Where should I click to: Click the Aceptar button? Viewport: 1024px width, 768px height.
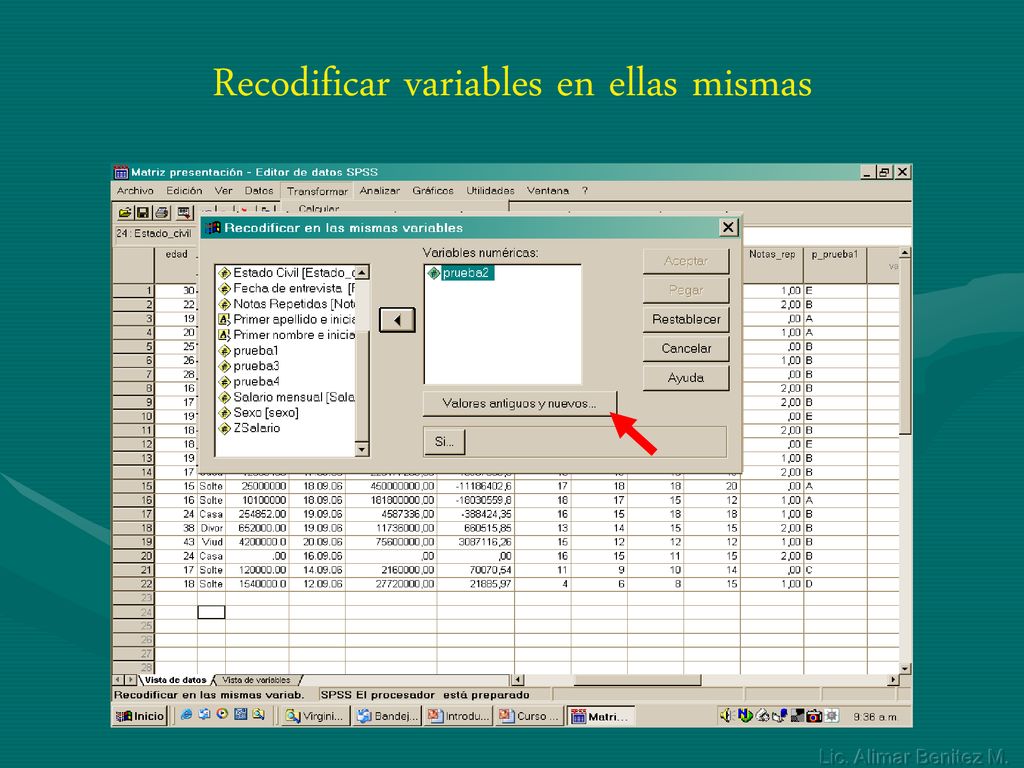click(x=686, y=261)
